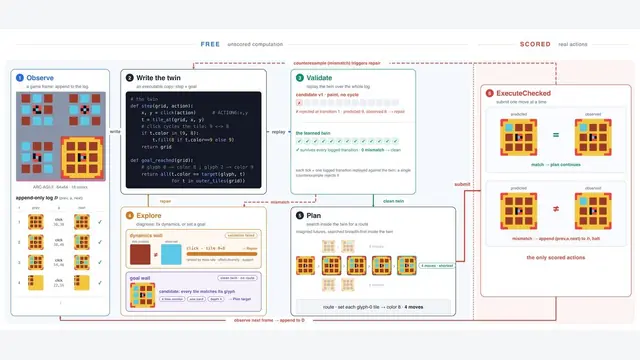Open the prev grid thumbnail in log row 1
Viewport: 640px width, 360px height.
click(x=36, y=222)
